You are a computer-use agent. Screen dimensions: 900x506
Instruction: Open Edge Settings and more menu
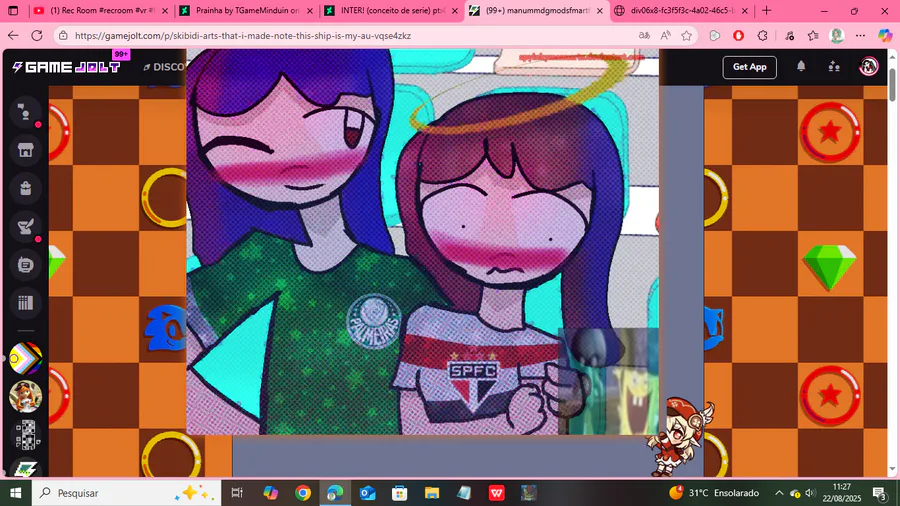[x=860, y=36]
